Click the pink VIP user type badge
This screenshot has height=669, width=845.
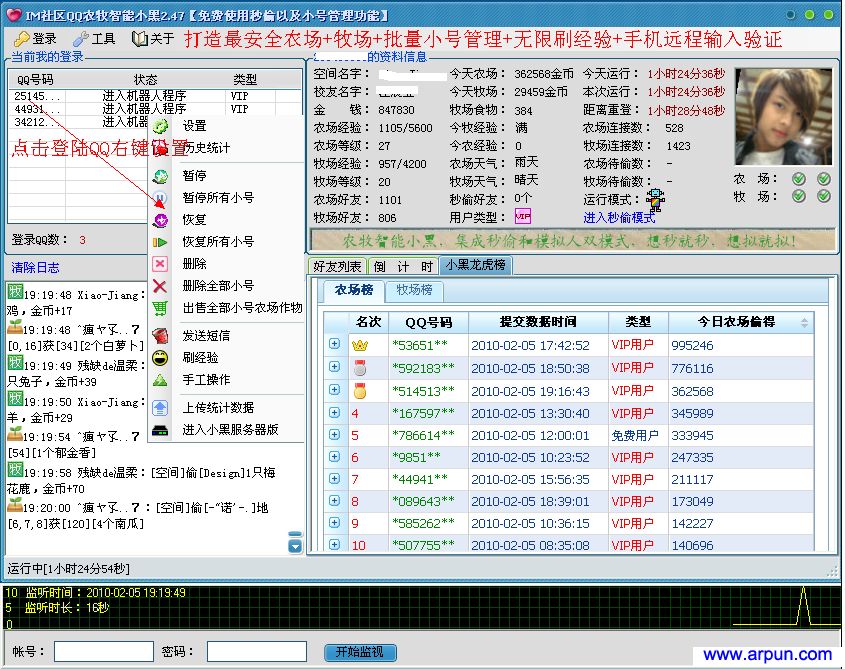pos(523,217)
